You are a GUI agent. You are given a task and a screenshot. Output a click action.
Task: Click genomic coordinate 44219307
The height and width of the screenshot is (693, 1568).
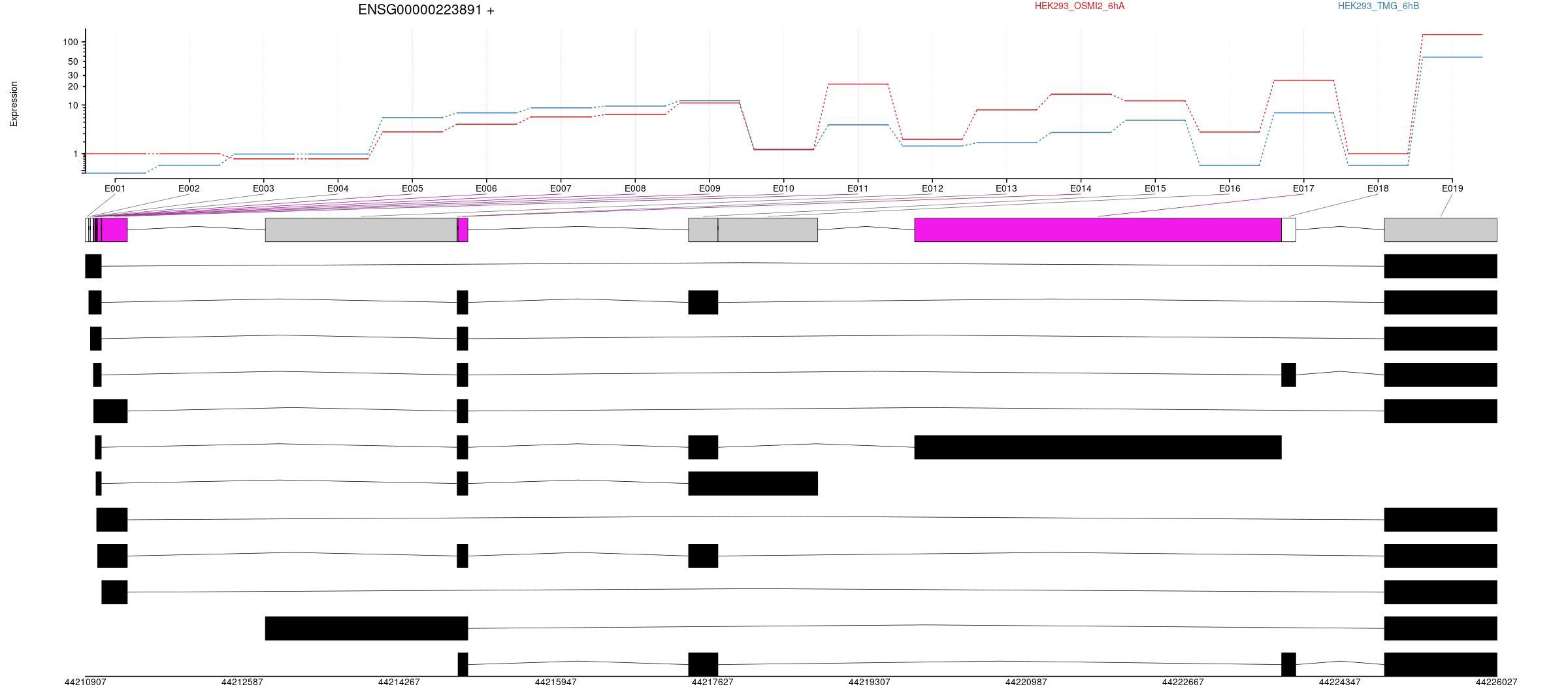tap(870, 683)
